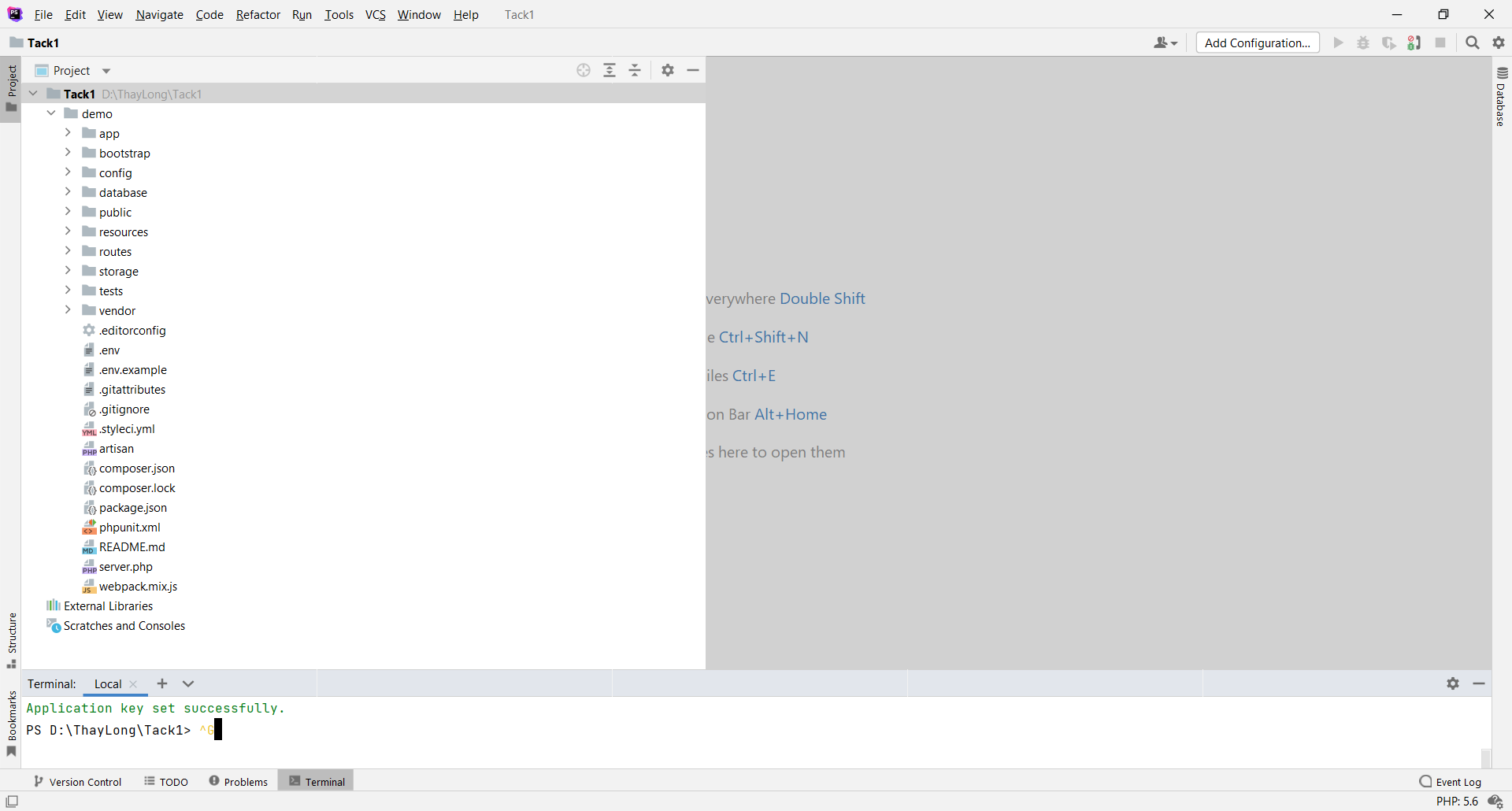This screenshot has width=1512, height=811.
Task: Open IDE settings gear in top toolbar
Action: [1499, 43]
